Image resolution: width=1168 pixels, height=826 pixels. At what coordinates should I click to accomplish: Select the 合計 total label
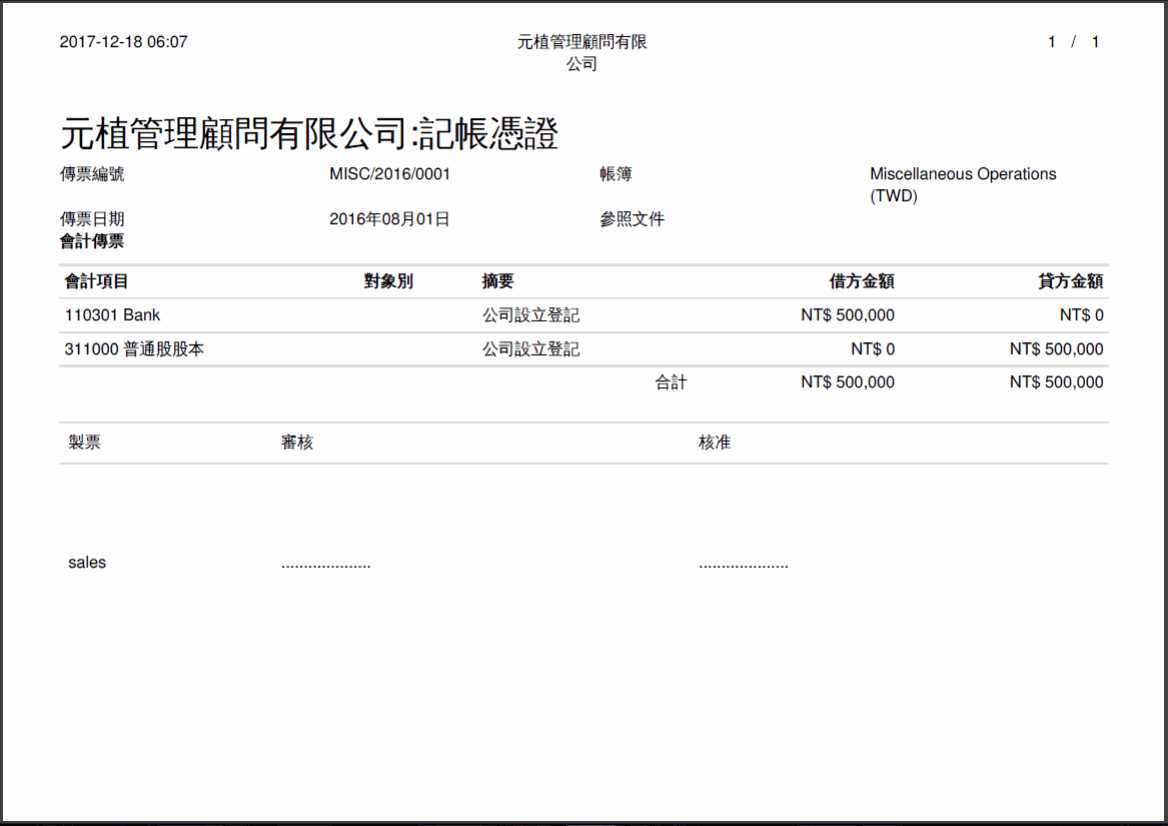[670, 382]
